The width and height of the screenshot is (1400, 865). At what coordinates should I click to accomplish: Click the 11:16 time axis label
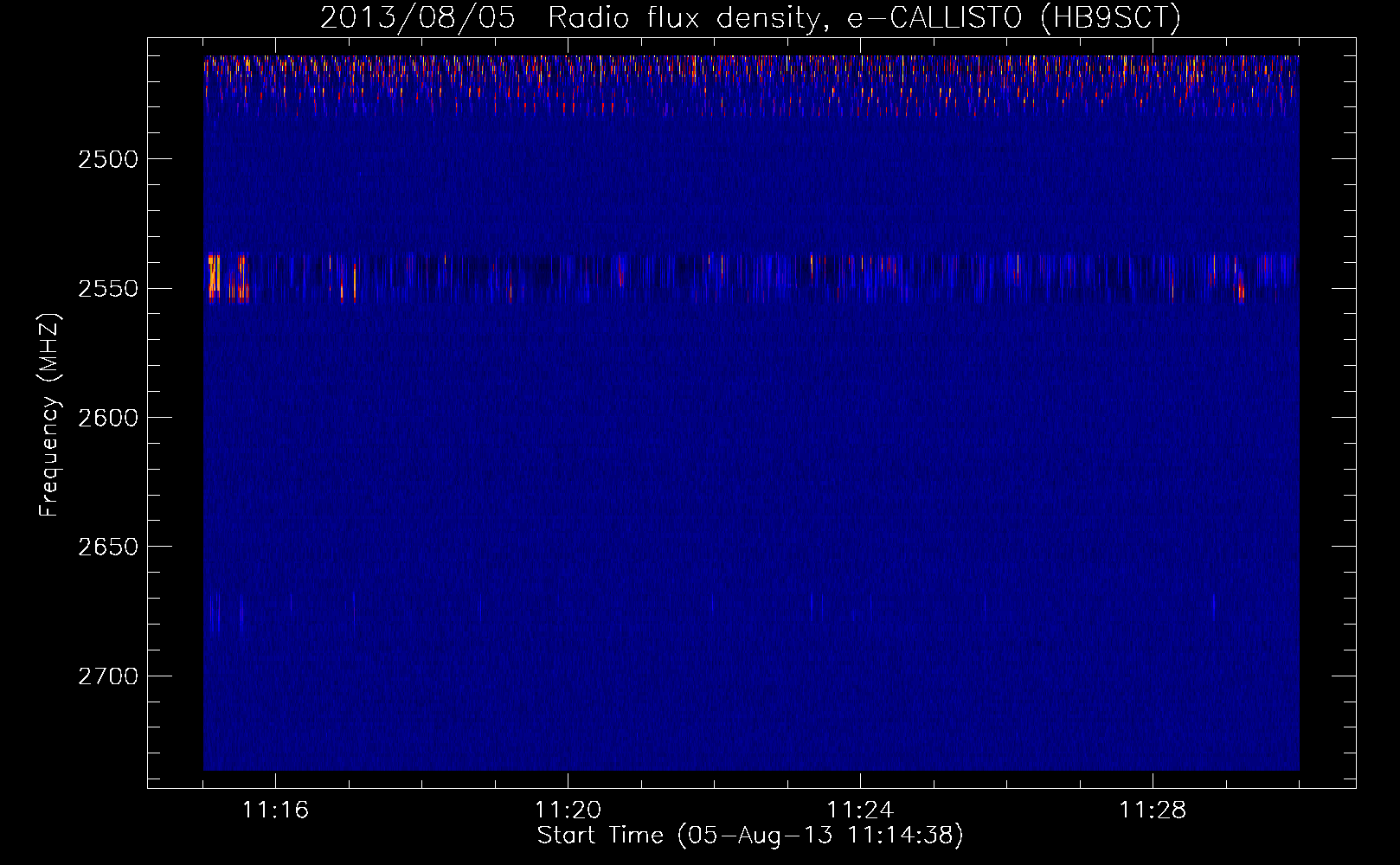(275, 811)
